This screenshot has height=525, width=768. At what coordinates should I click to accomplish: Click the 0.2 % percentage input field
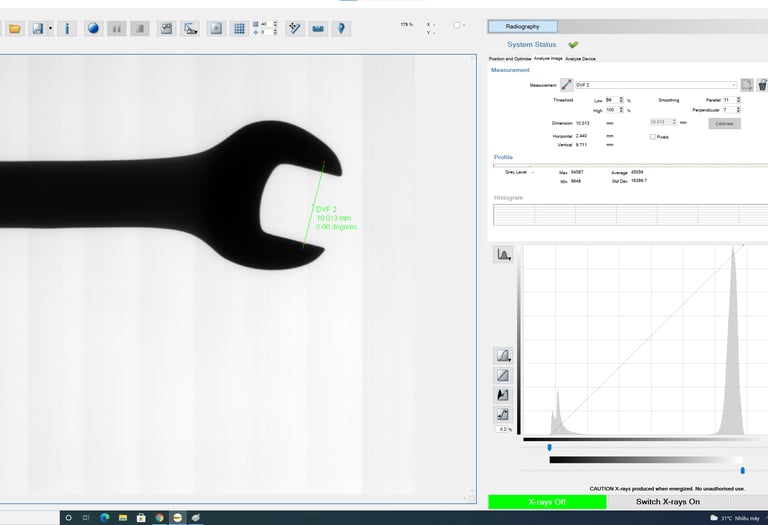pyautogui.click(x=502, y=430)
